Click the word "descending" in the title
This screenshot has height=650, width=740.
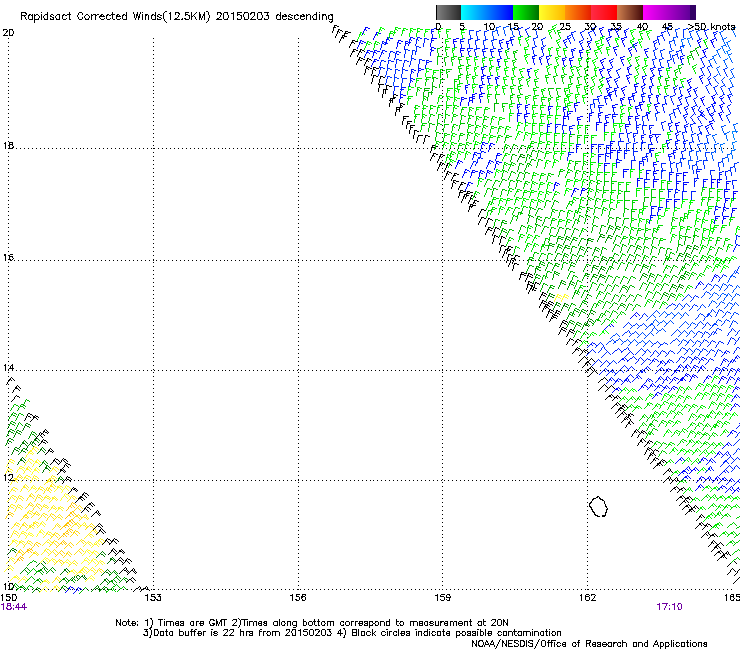click(x=304, y=17)
